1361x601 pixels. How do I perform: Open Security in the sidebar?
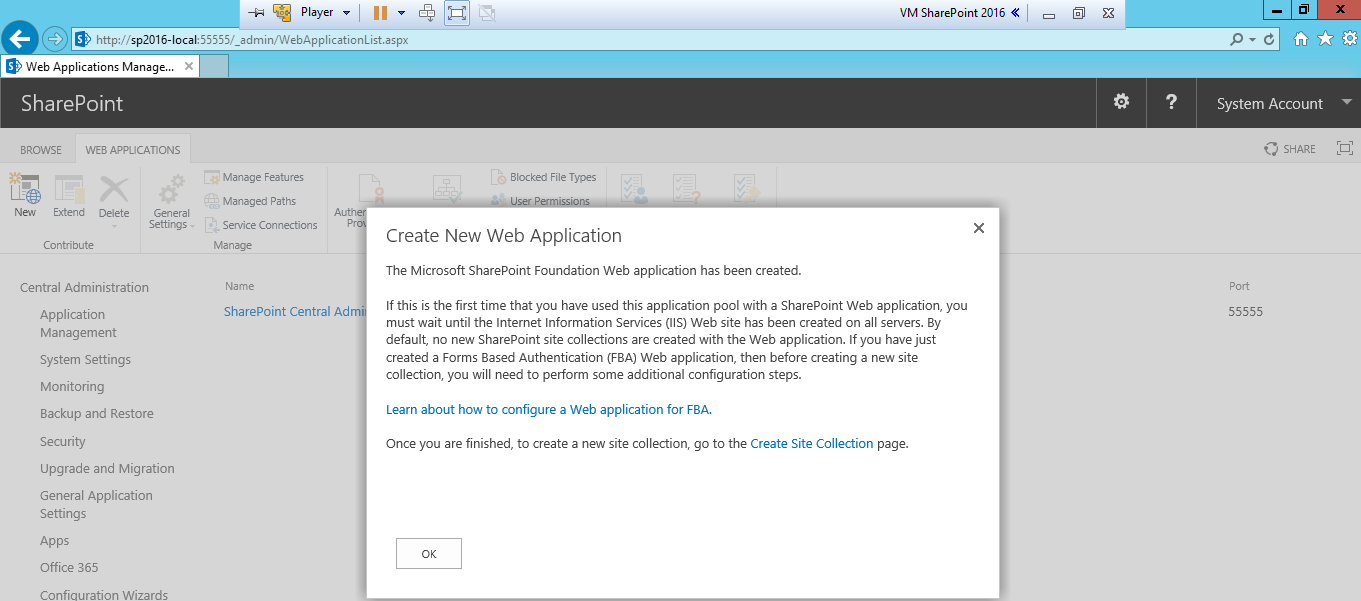63,441
